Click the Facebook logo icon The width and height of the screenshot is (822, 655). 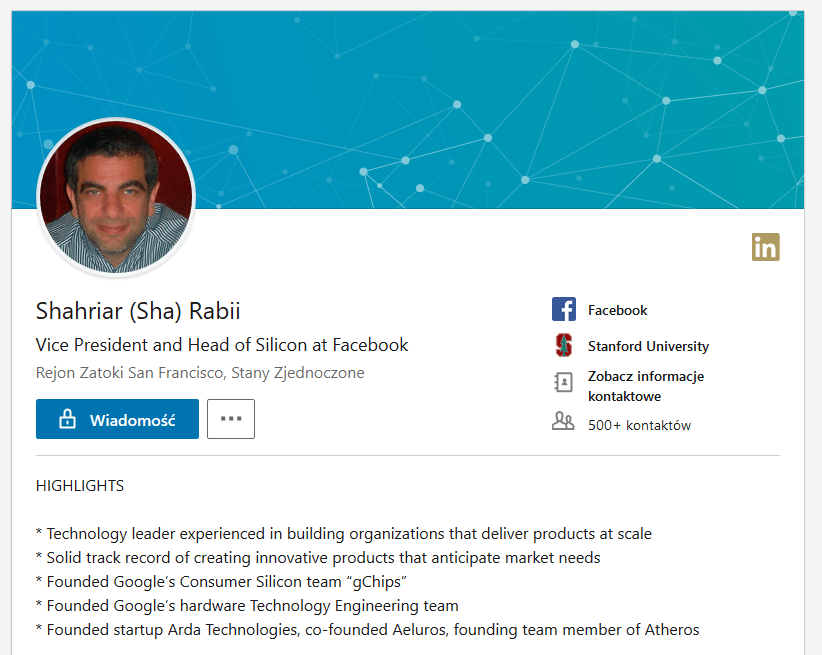(564, 309)
